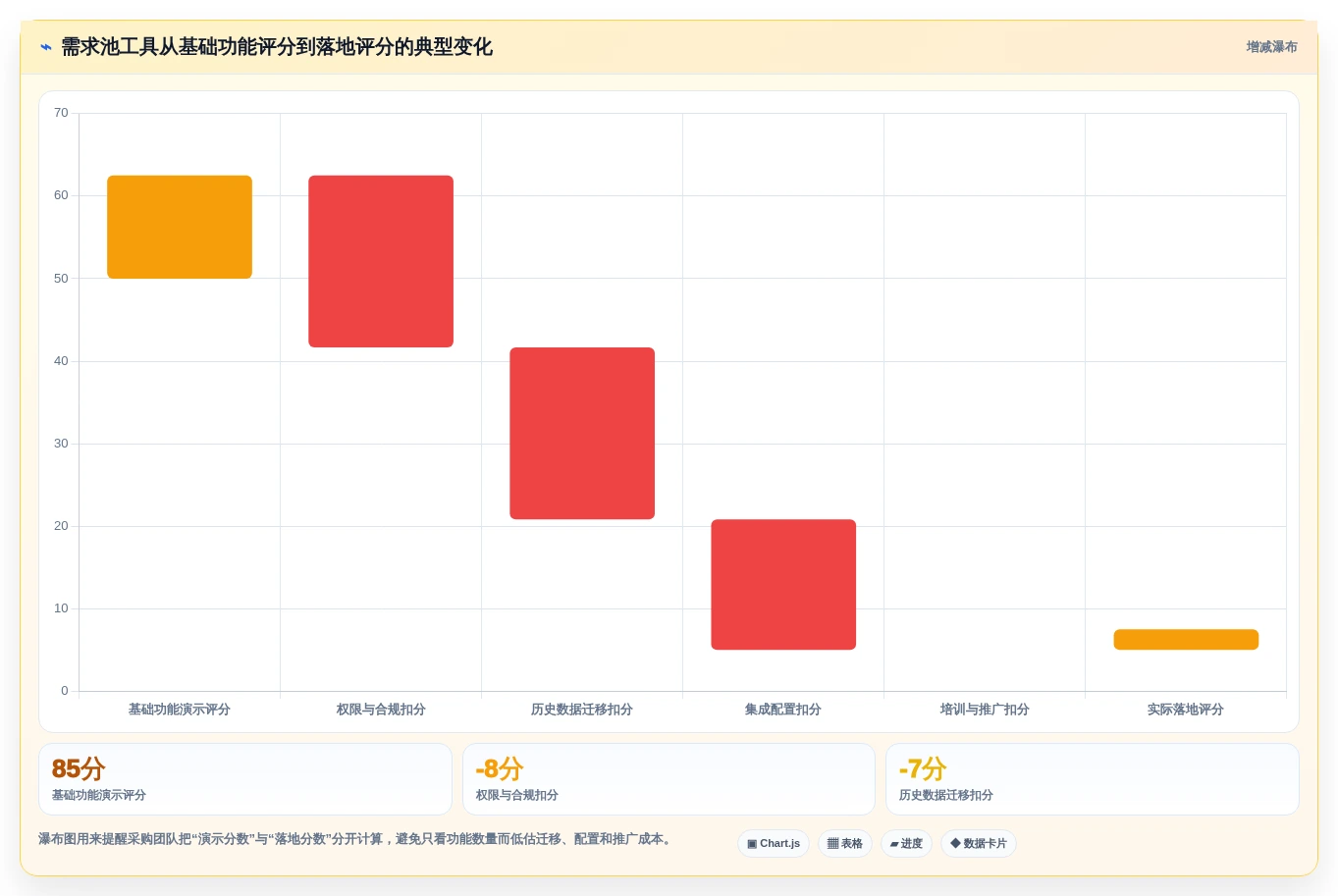1338x896 pixels.
Task: Click the y-axis value 30
Action: pos(61,444)
